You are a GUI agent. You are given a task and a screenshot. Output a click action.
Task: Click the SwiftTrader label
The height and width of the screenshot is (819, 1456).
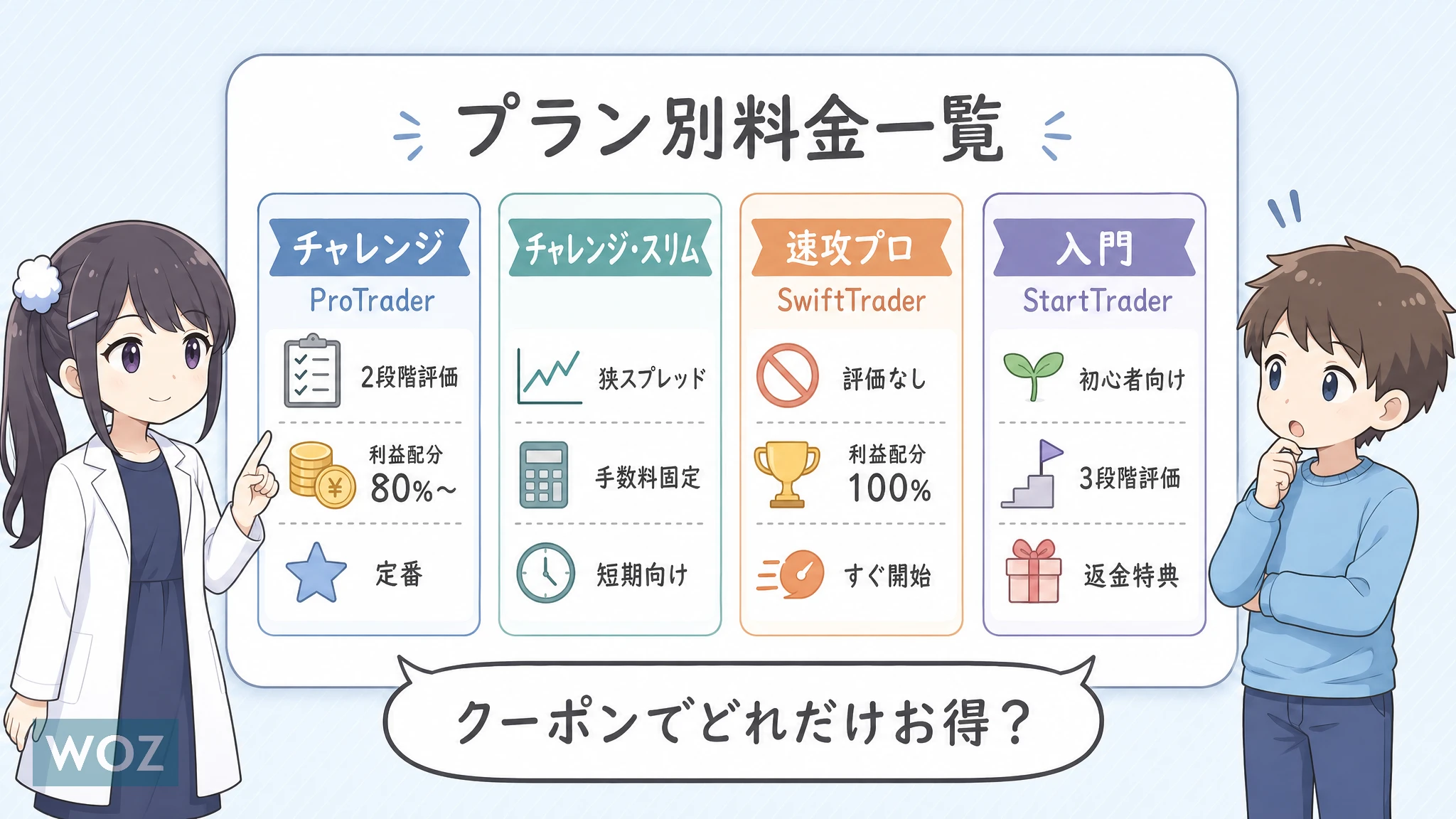click(x=851, y=301)
